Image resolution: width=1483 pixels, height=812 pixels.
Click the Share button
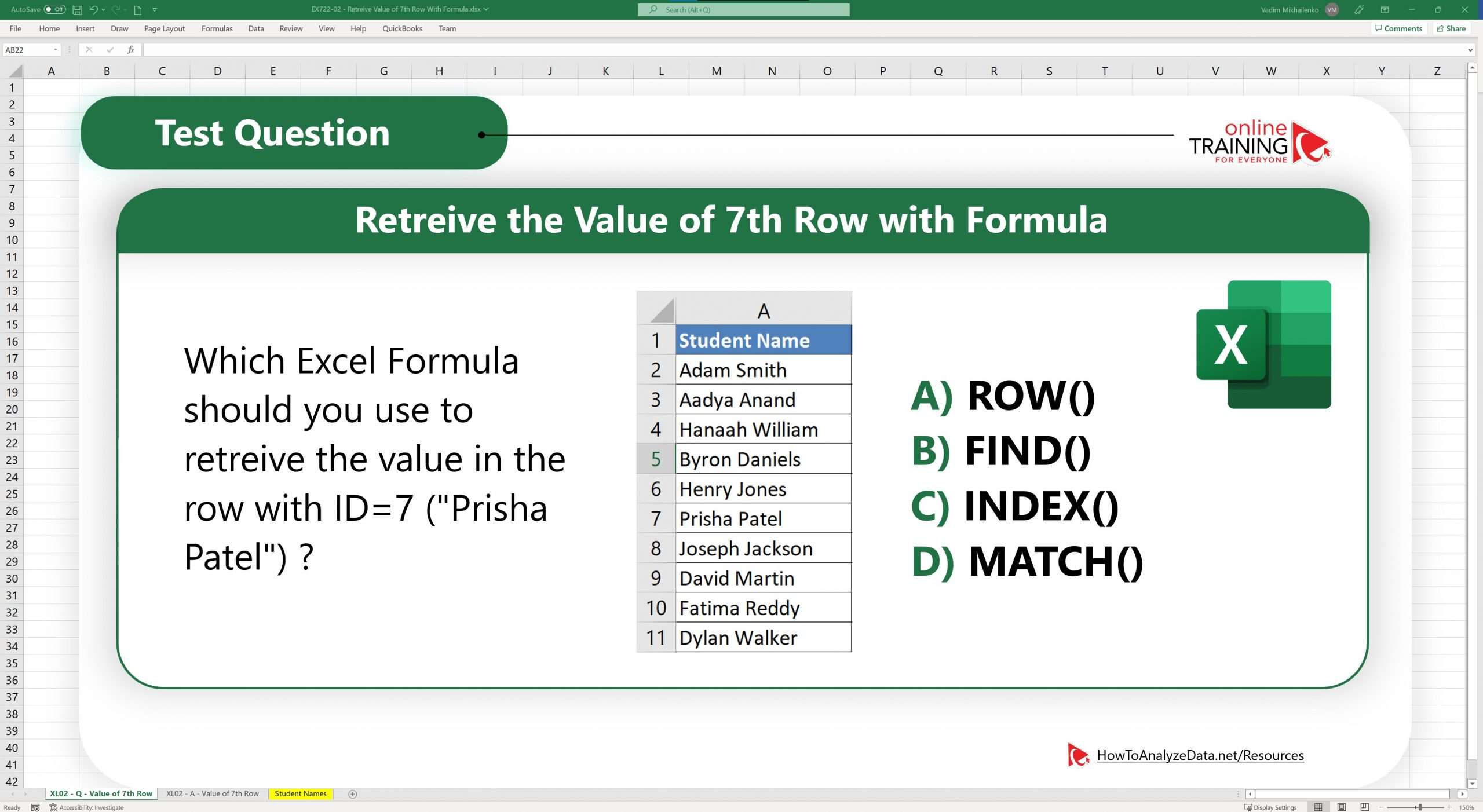[x=1451, y=28]
